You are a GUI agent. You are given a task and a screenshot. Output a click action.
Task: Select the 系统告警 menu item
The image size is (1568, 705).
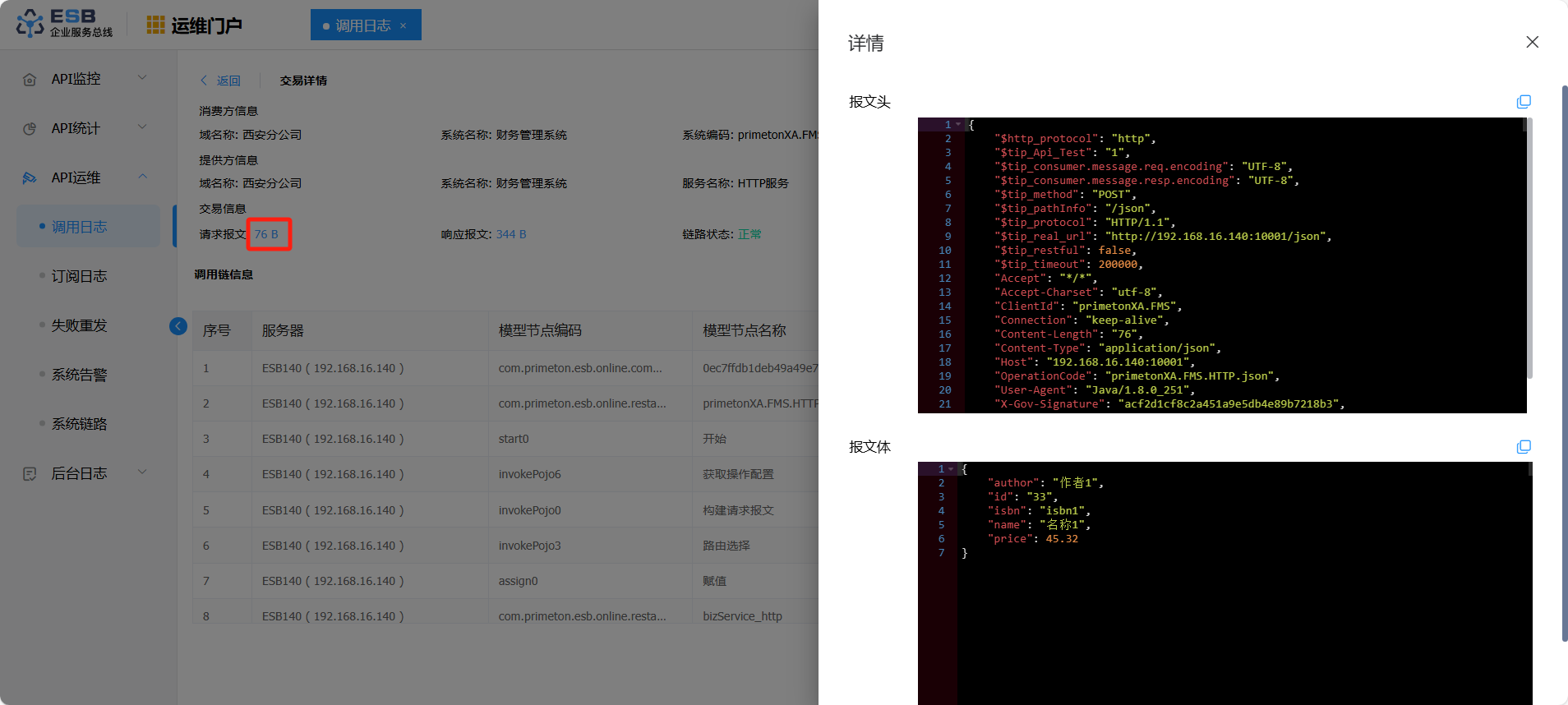[79, 375]
